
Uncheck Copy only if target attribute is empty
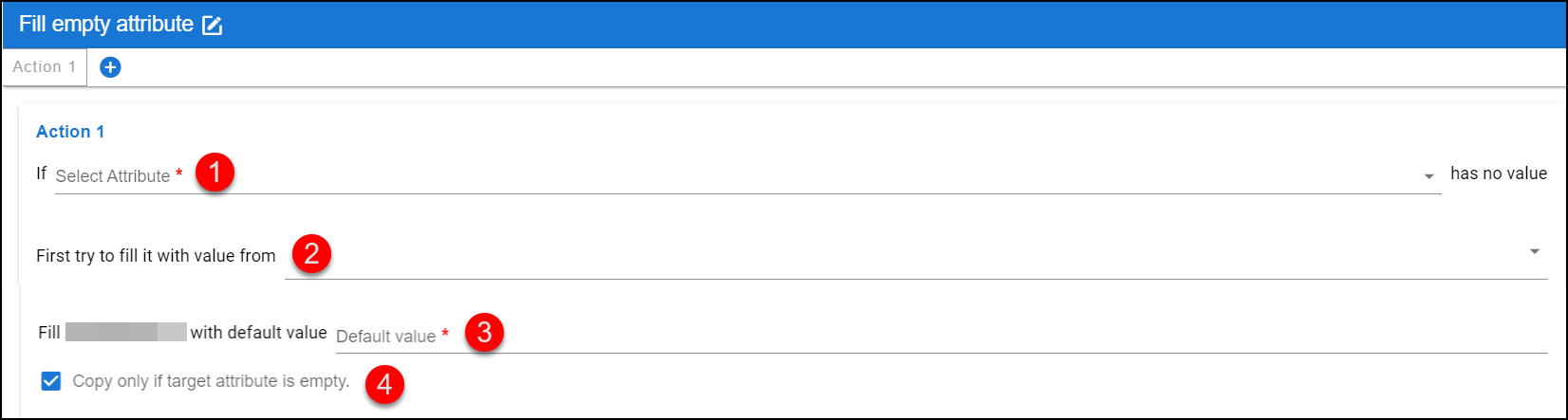pyautogui.click(x=51, y=381)
